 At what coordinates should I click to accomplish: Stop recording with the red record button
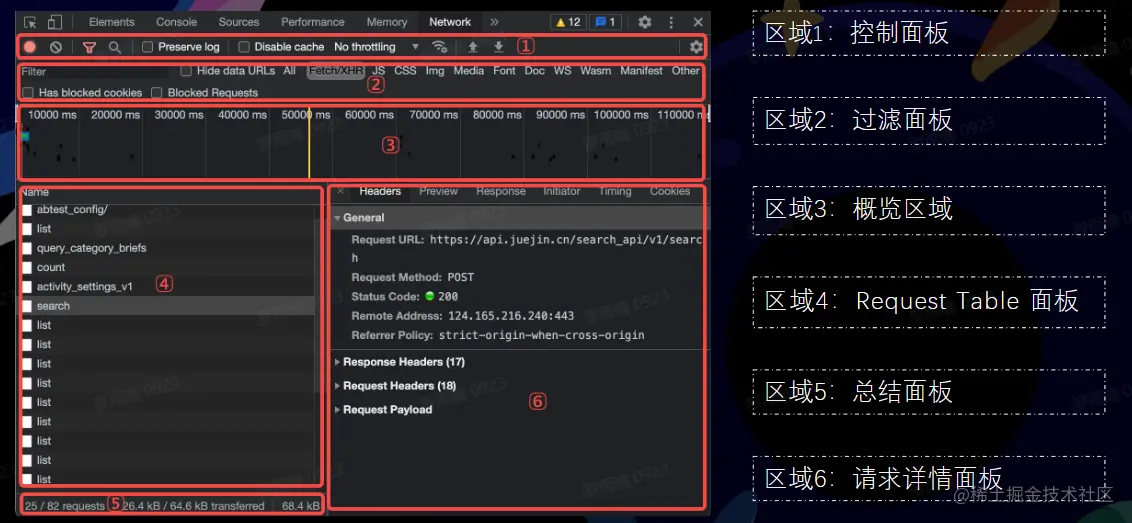coord(30,47)
